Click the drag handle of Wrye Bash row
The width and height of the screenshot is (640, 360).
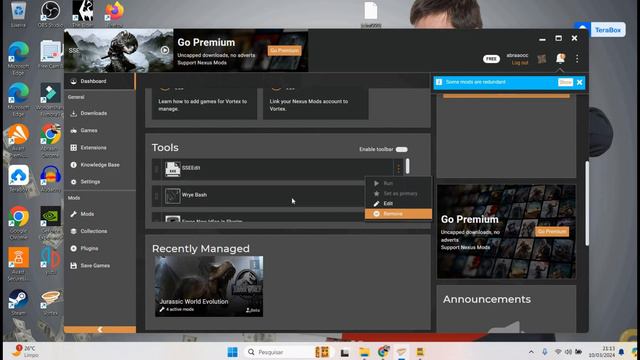pos(156,196)
